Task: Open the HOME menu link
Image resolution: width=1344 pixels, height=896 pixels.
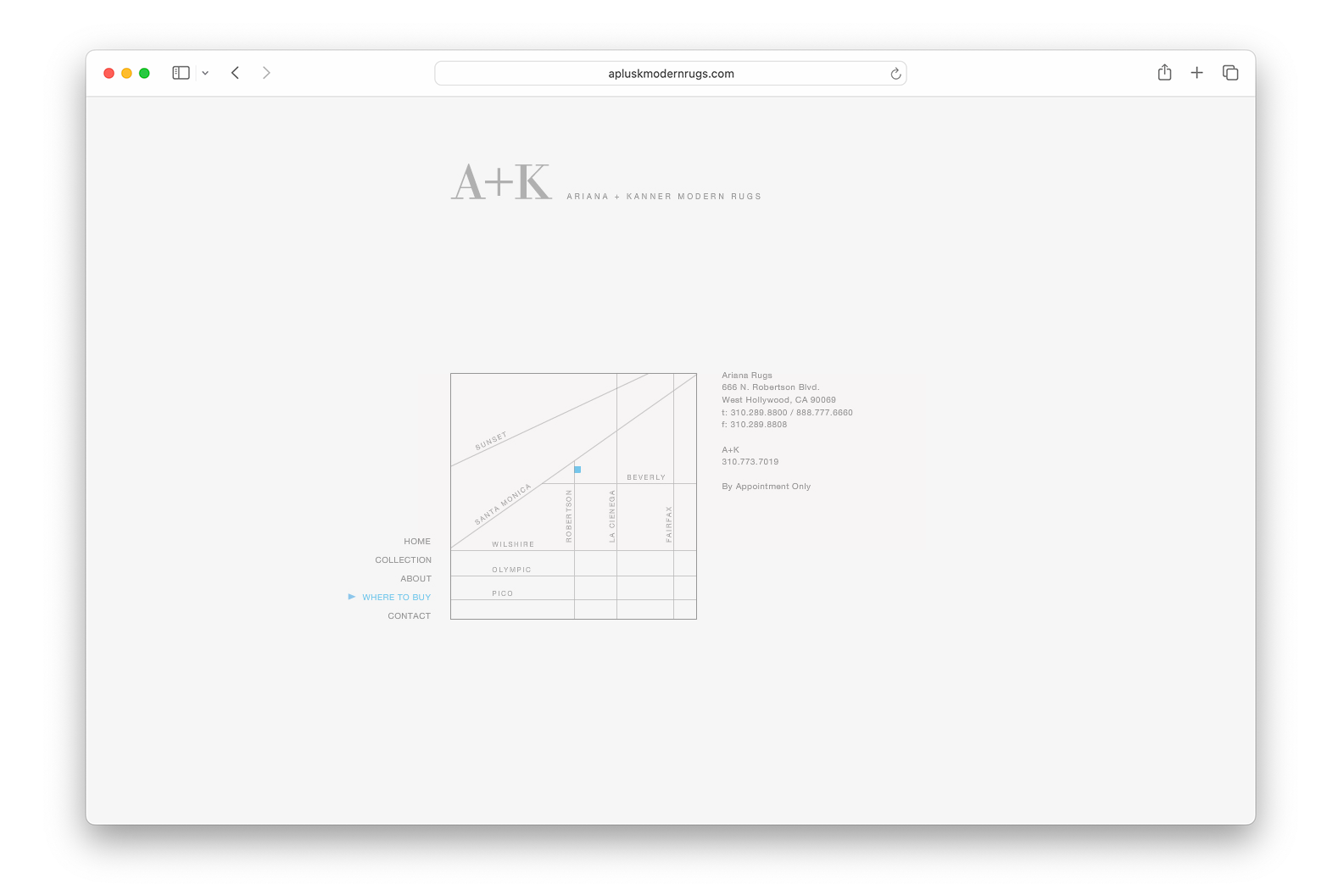Action: (417, 542)
